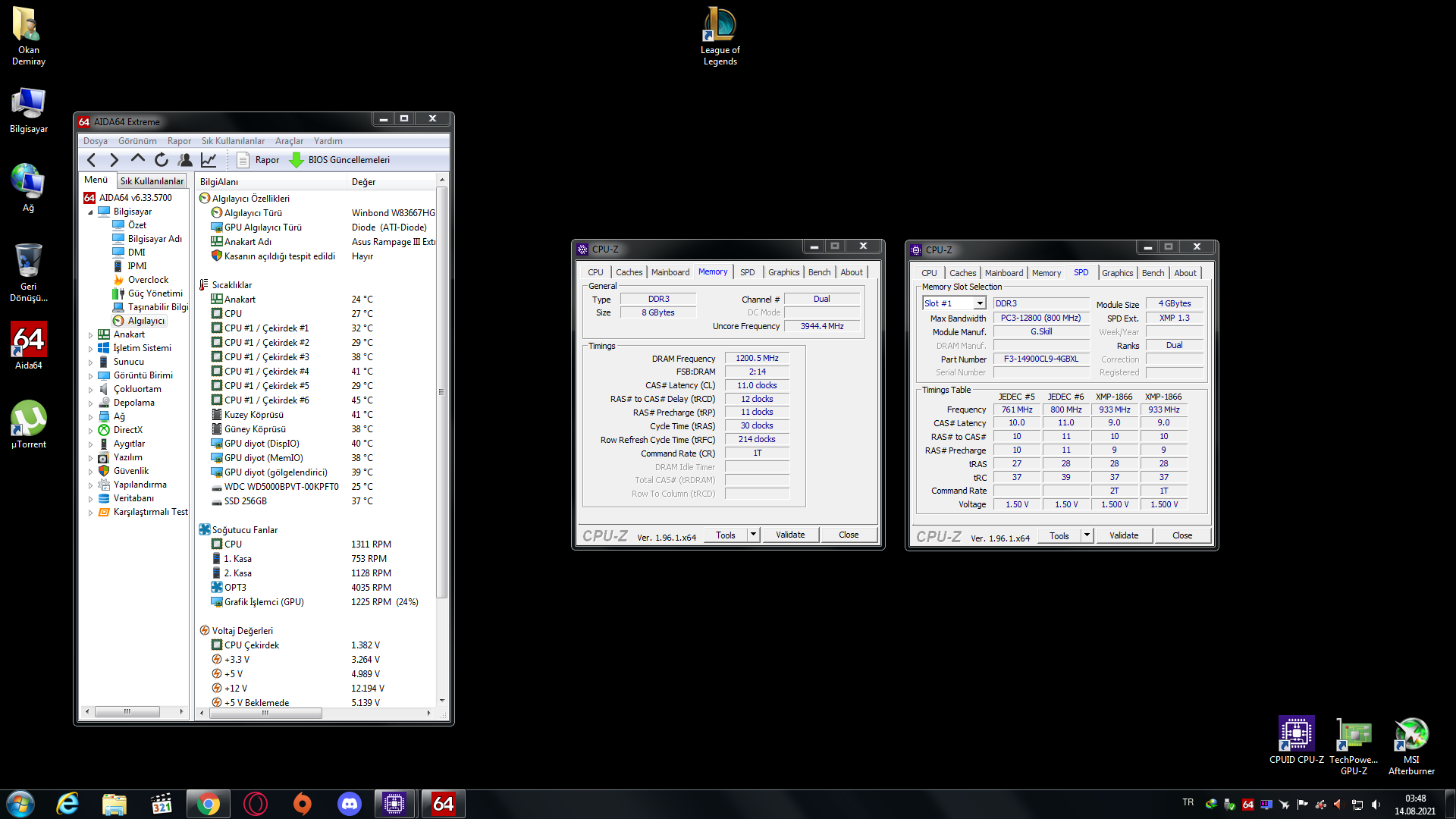Open the AIDA64 graph chart icon
1456x819 pixels.
209,160
